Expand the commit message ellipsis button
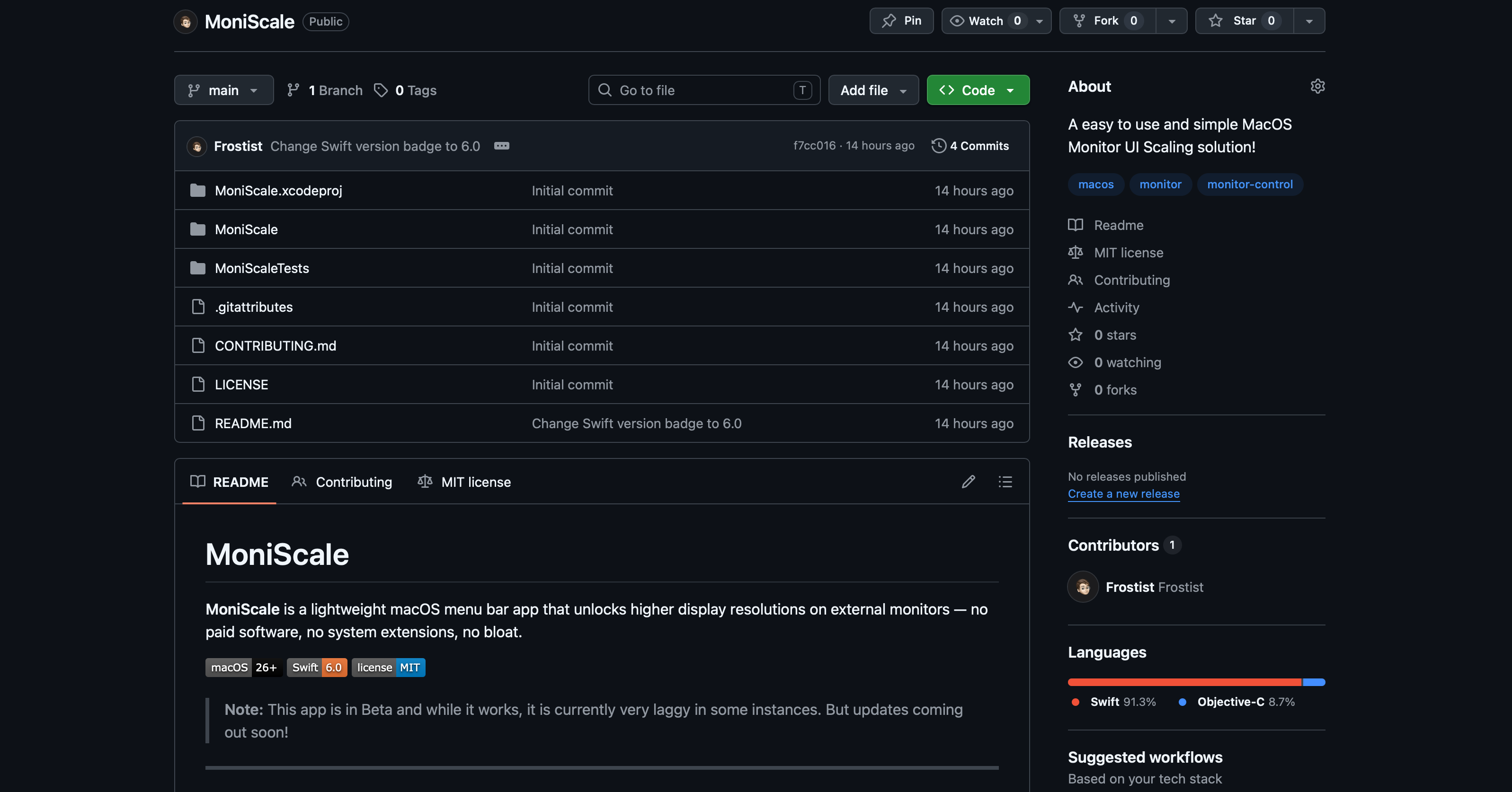The height and width of the screenshot is (792, 1512). point(501,146)
